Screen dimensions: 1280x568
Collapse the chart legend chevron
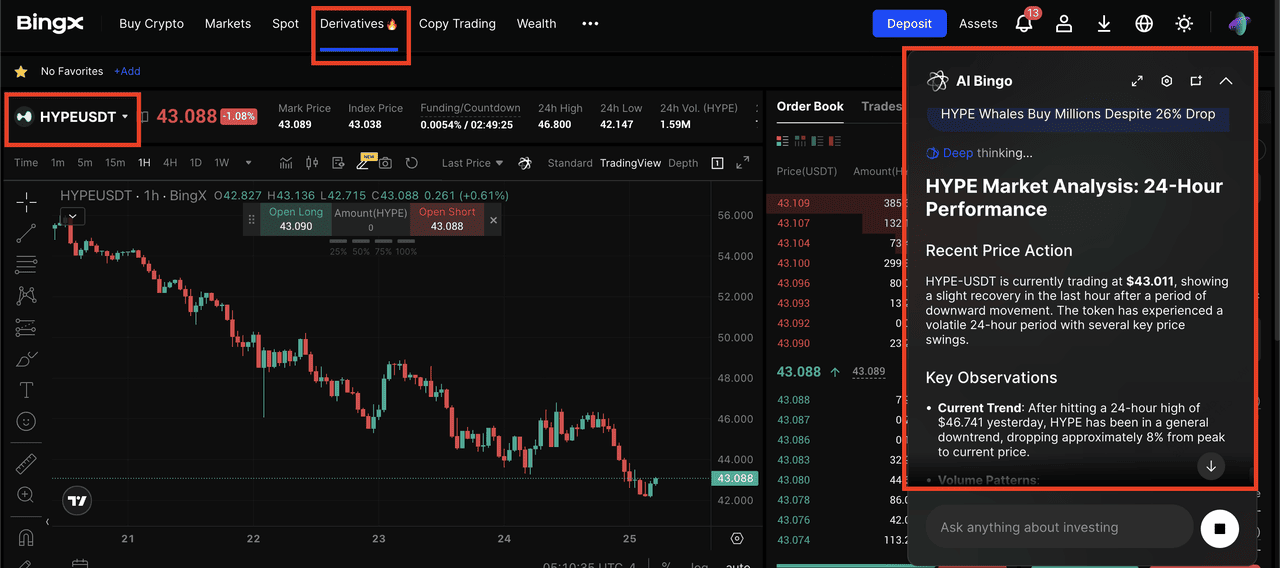[x=72, y=215]
